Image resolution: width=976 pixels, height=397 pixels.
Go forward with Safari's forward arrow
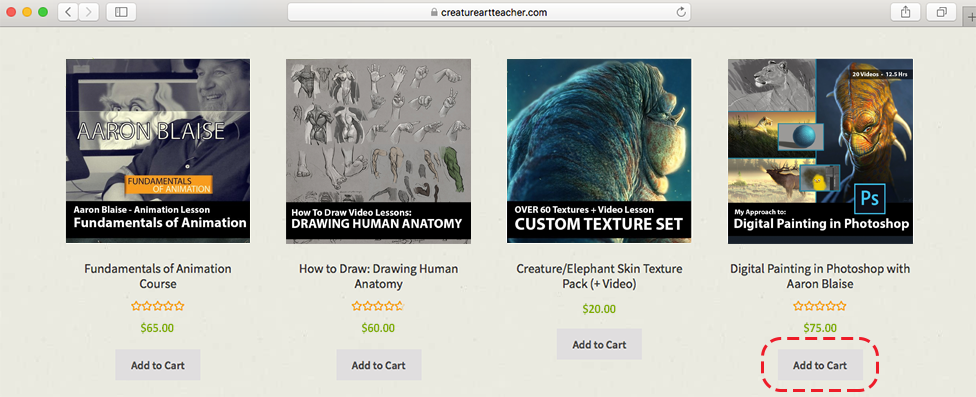(x=88, y=12)
